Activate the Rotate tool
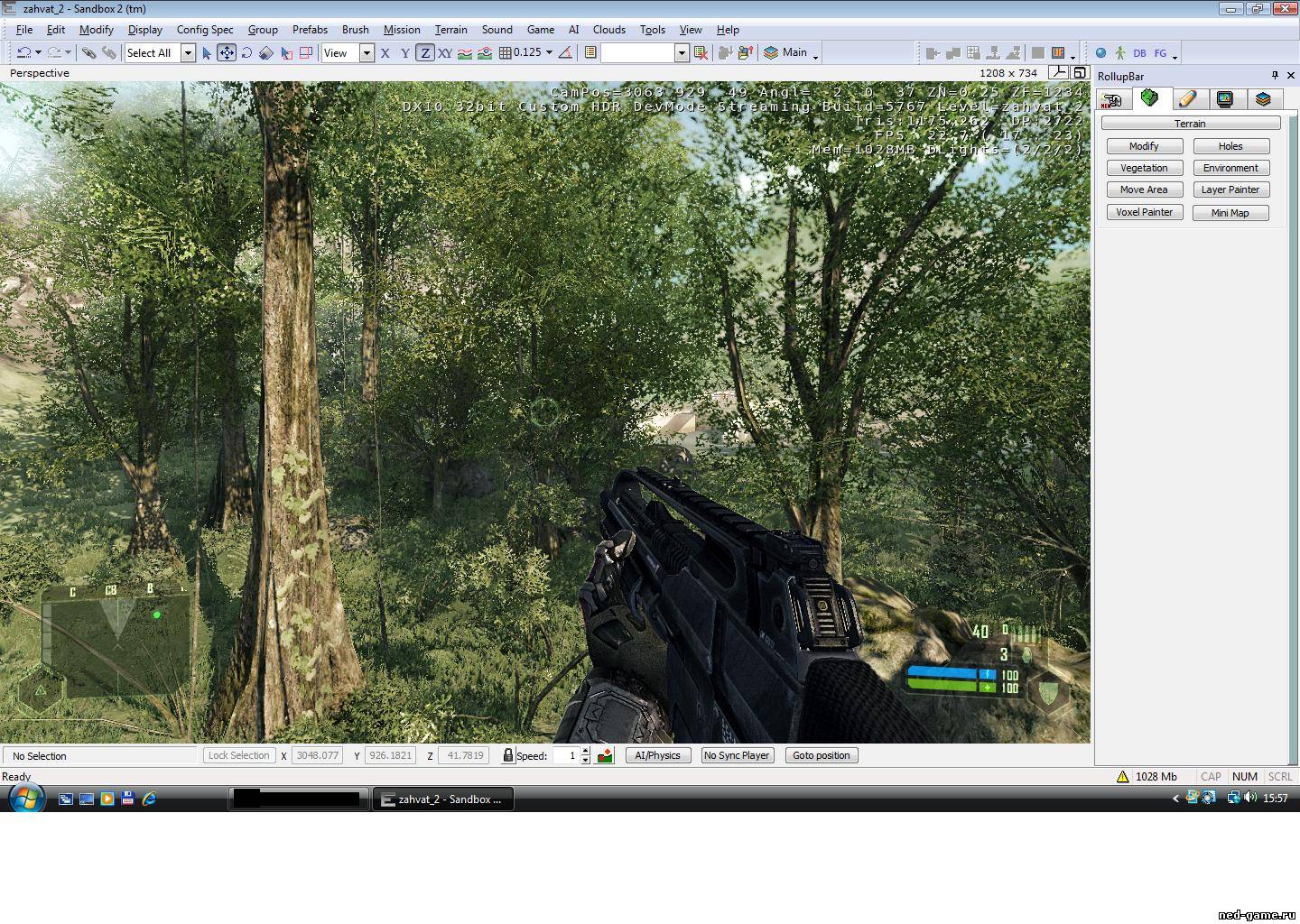Viewport: 1300px width, 924px height. [x=246, y=53]
